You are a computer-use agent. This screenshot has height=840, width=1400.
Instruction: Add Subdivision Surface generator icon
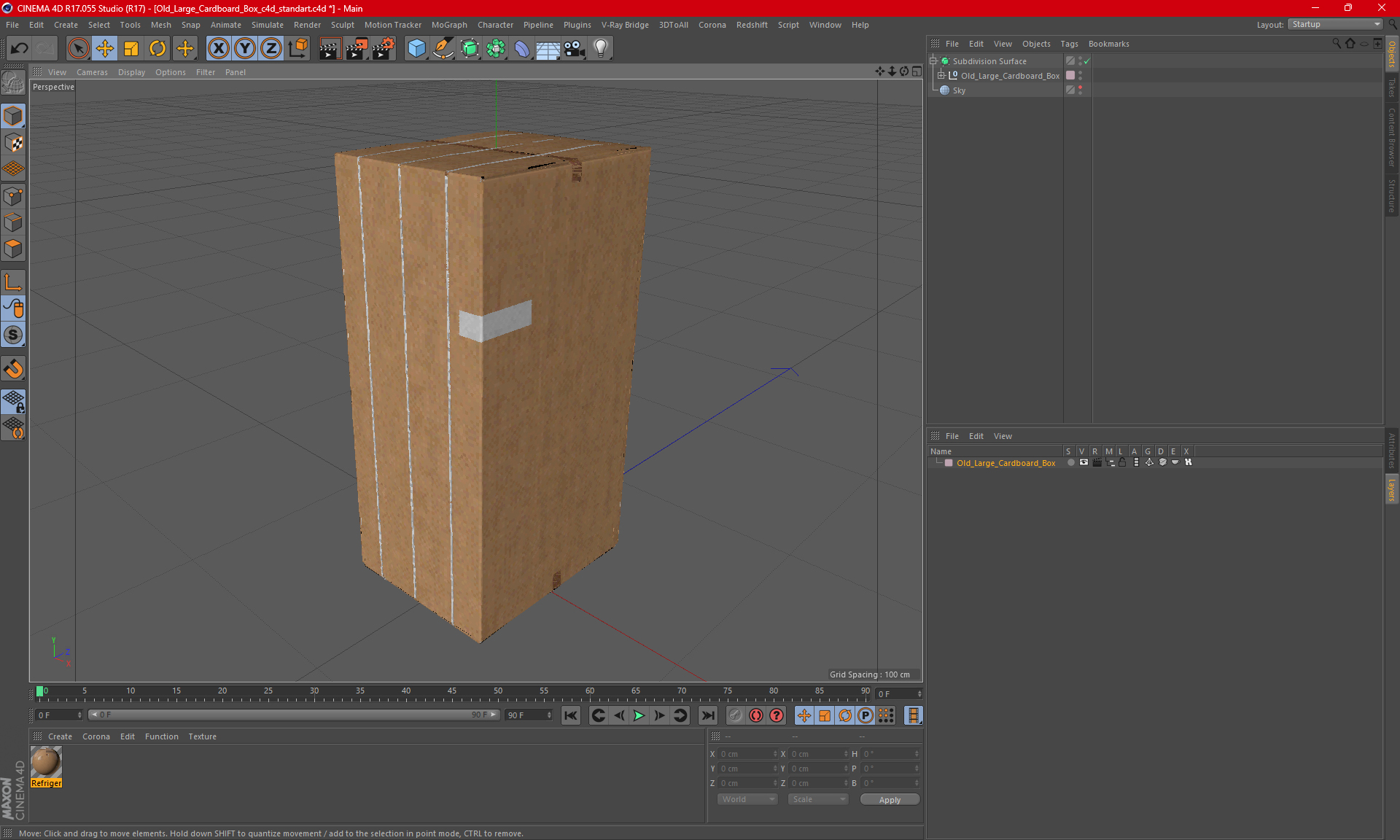pos(470,48)
